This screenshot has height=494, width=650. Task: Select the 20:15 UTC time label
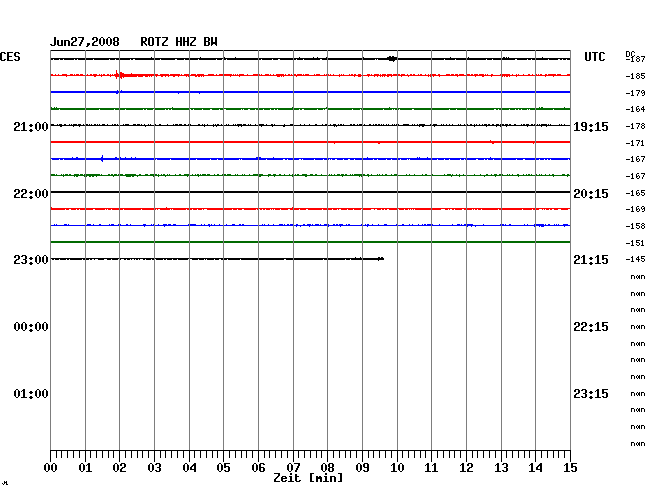coord(591,194)
